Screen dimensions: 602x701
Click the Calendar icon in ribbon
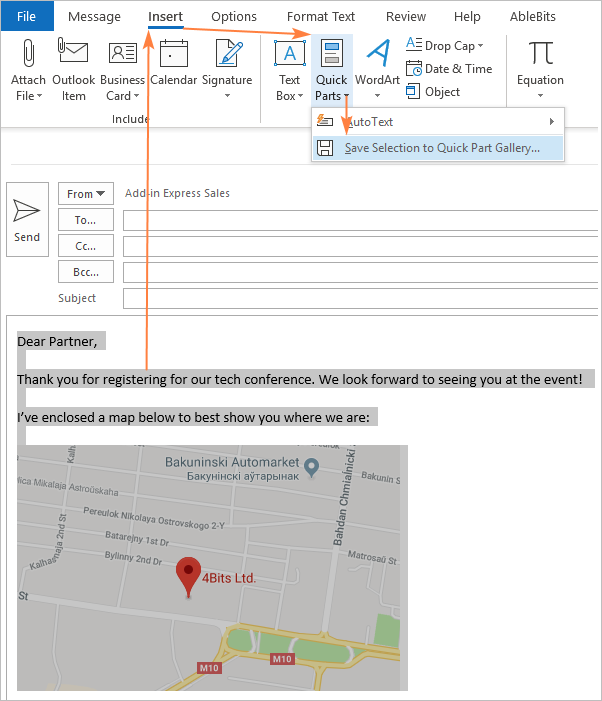coord(174,53)
